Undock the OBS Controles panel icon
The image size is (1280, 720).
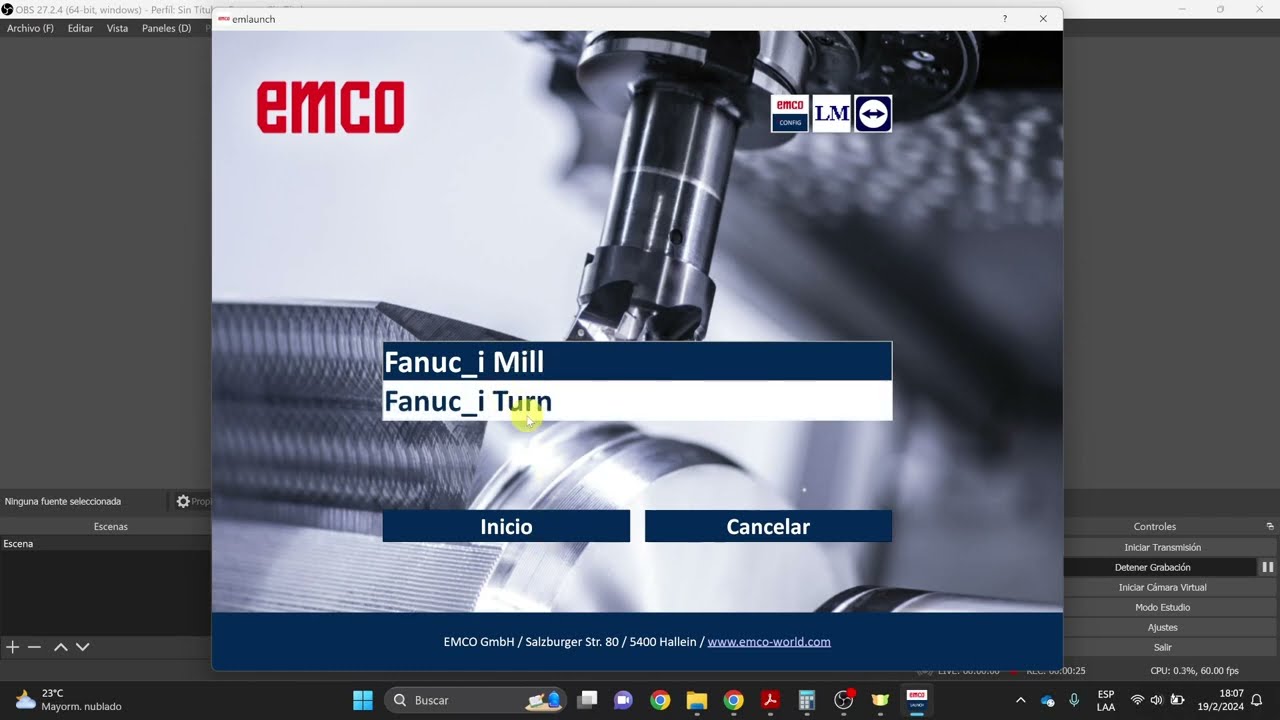pyautogui.click(x=1270, y=526)
